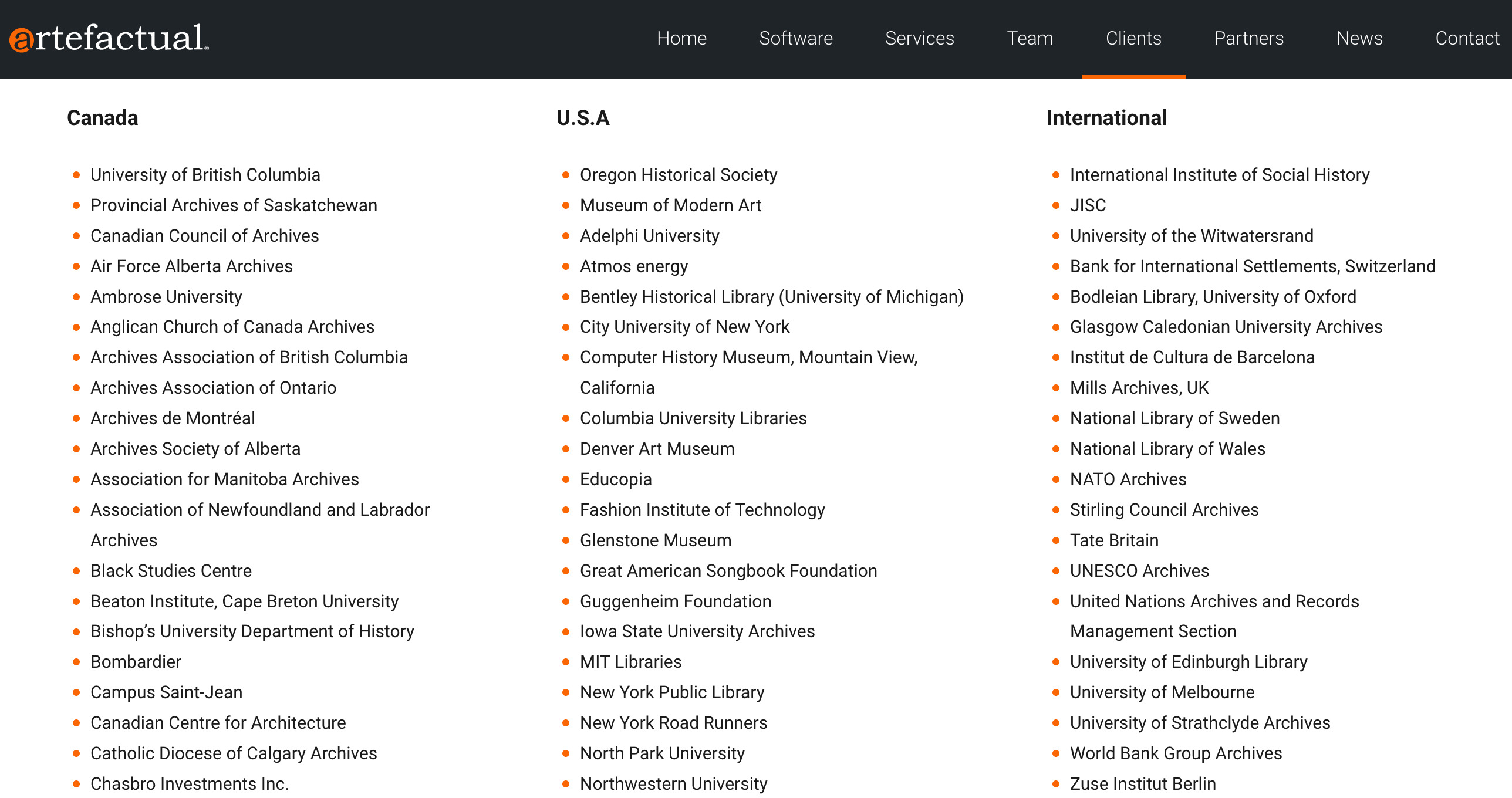The height and width of the screenshot is (798, 1512).
Task: Select World Bank Group Archives
Action: click(x=1176, y=753)
